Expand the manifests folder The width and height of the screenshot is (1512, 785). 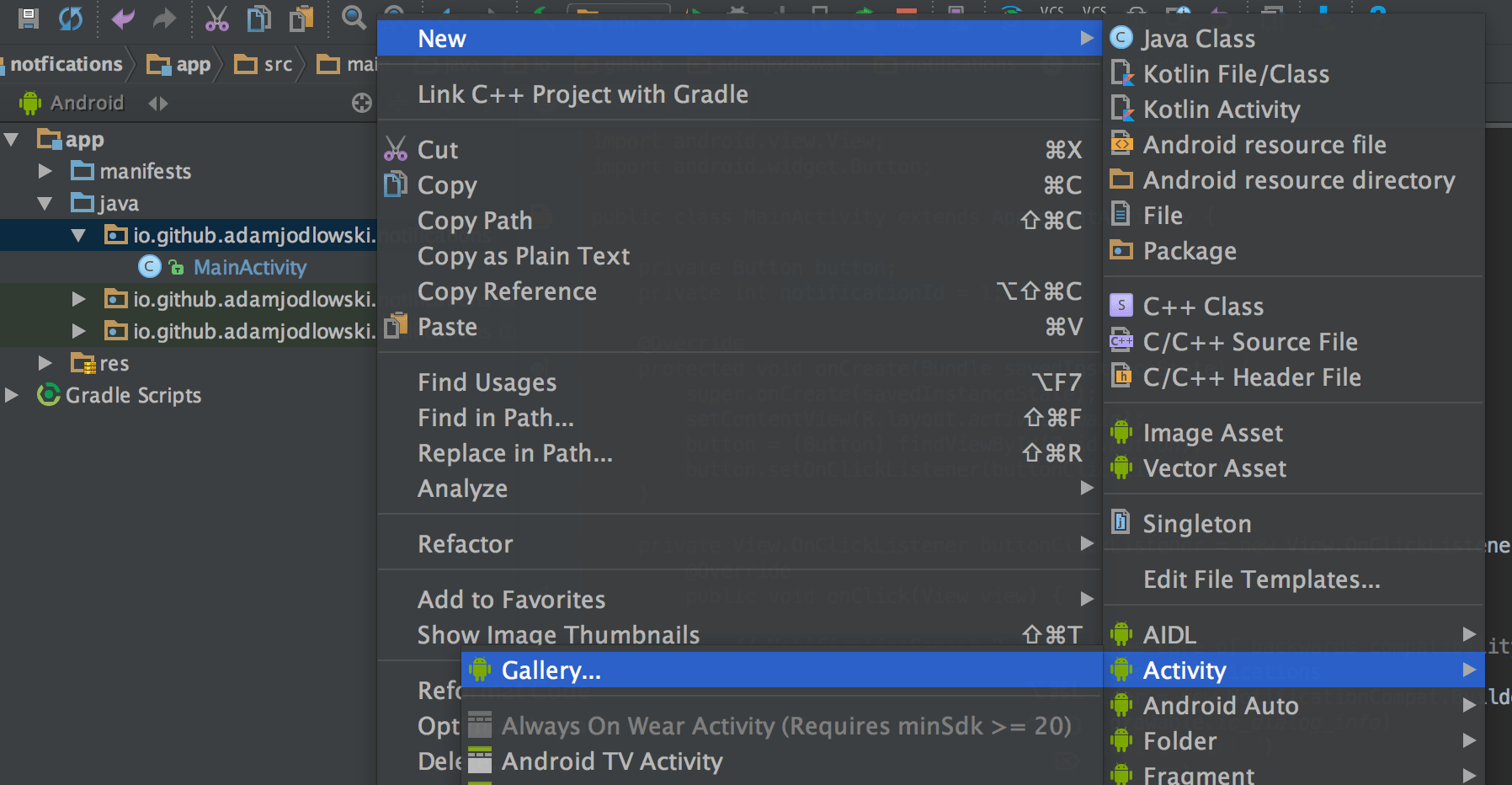coord(45,171)
